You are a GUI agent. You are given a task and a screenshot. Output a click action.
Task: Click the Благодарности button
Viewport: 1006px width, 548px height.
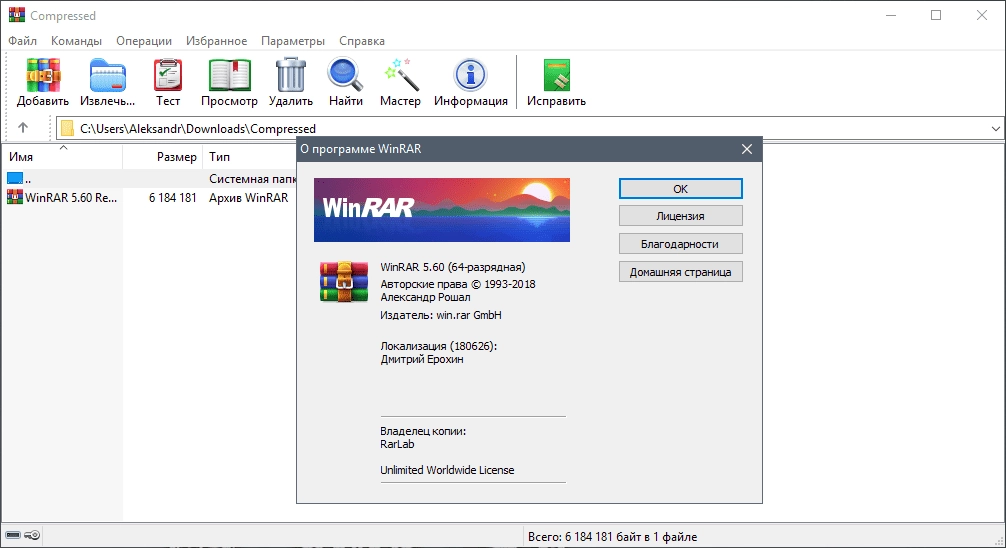[x=681, y=244]
